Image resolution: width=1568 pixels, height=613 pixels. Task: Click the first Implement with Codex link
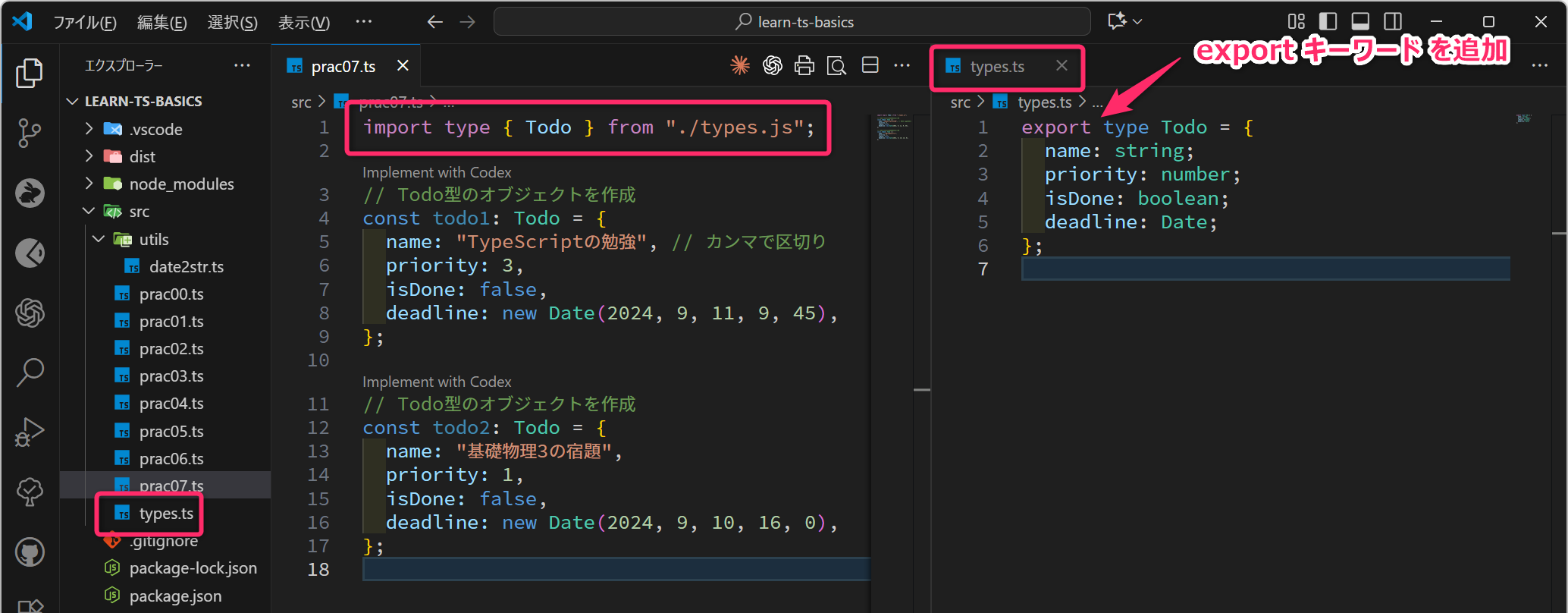[x=437, y=172]
